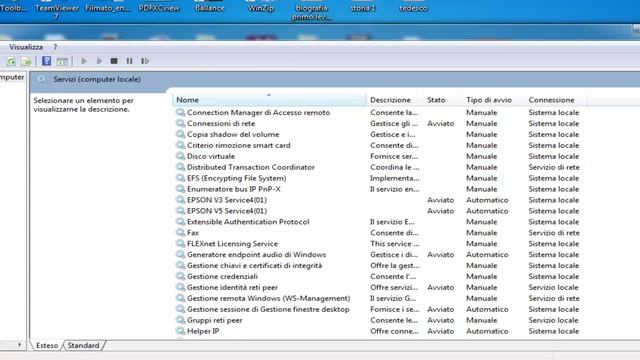This screenshot has width=640, height=360.
Task: Click 'Avviato' status of Connessioni di rete
Action: pyautogui.click(x=440, y=123)
